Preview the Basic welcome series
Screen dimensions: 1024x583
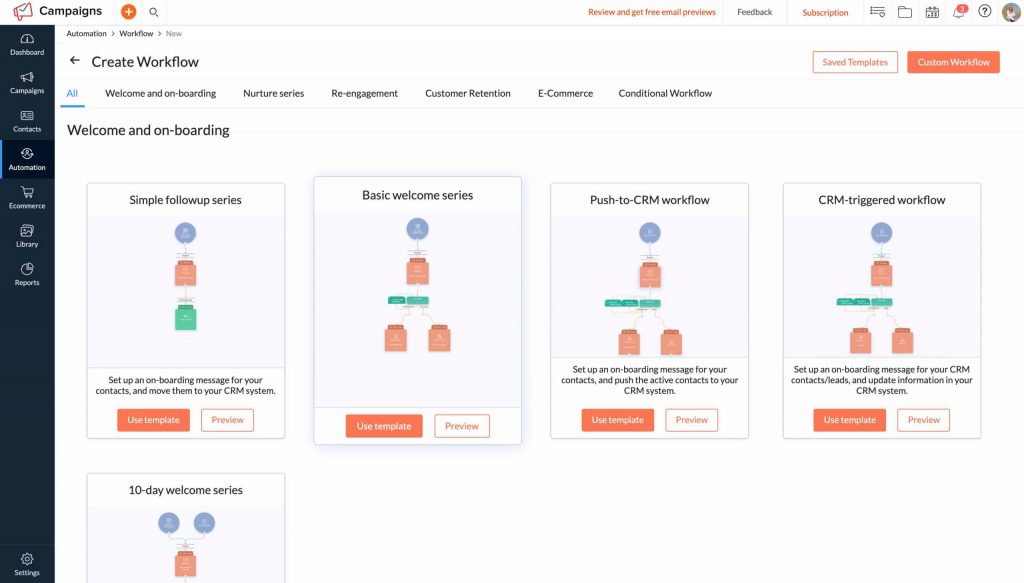click(x=462, y=426)
